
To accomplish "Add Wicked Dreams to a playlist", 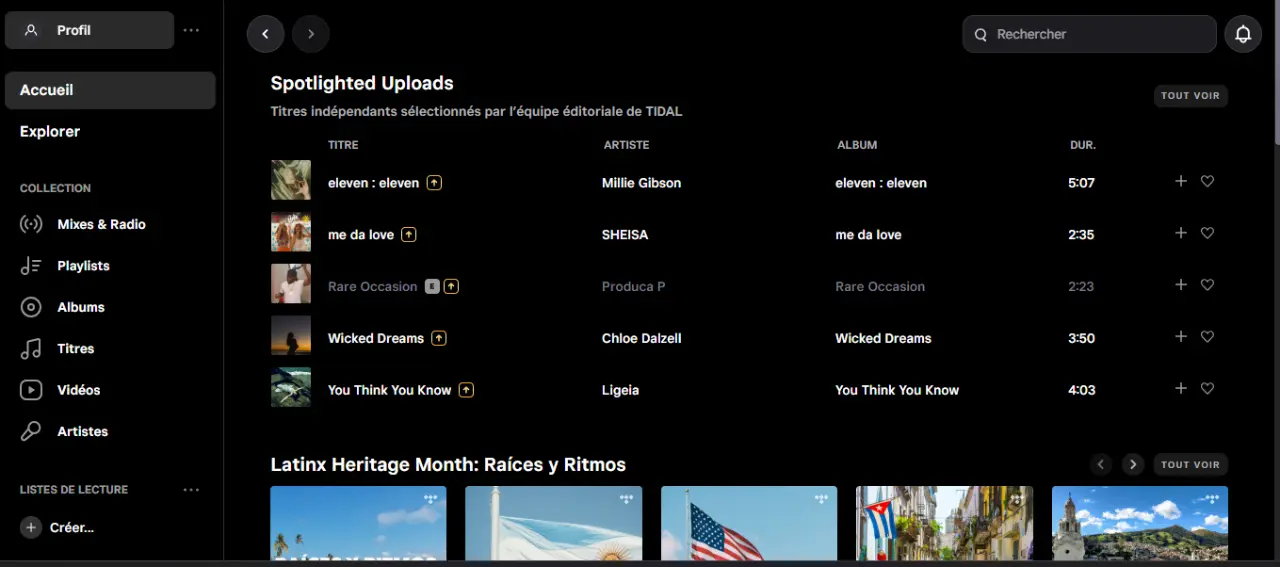I will coord(1181,337).
